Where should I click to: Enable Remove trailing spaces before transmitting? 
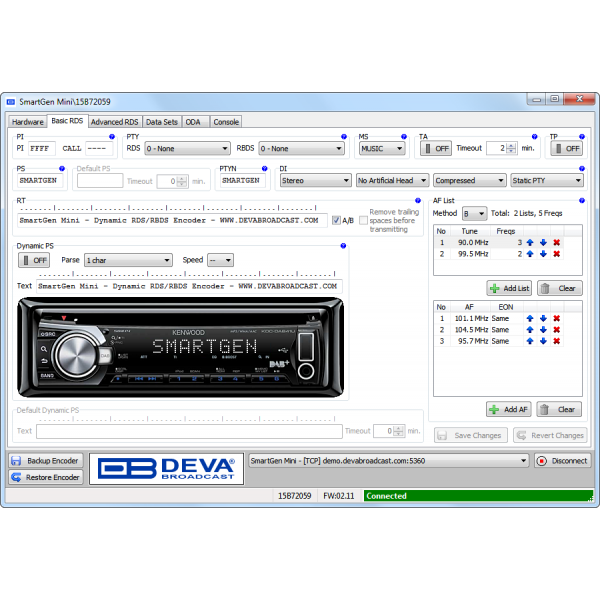363,220
